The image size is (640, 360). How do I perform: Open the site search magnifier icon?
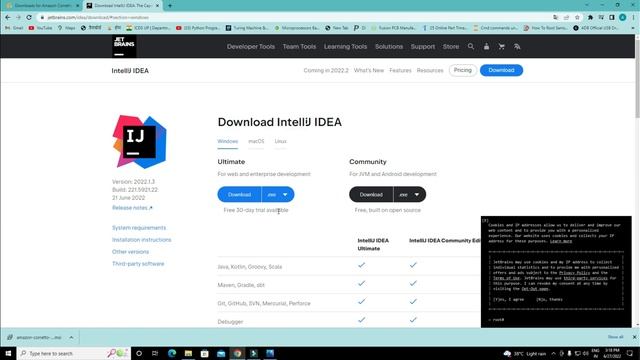point(471,47)
